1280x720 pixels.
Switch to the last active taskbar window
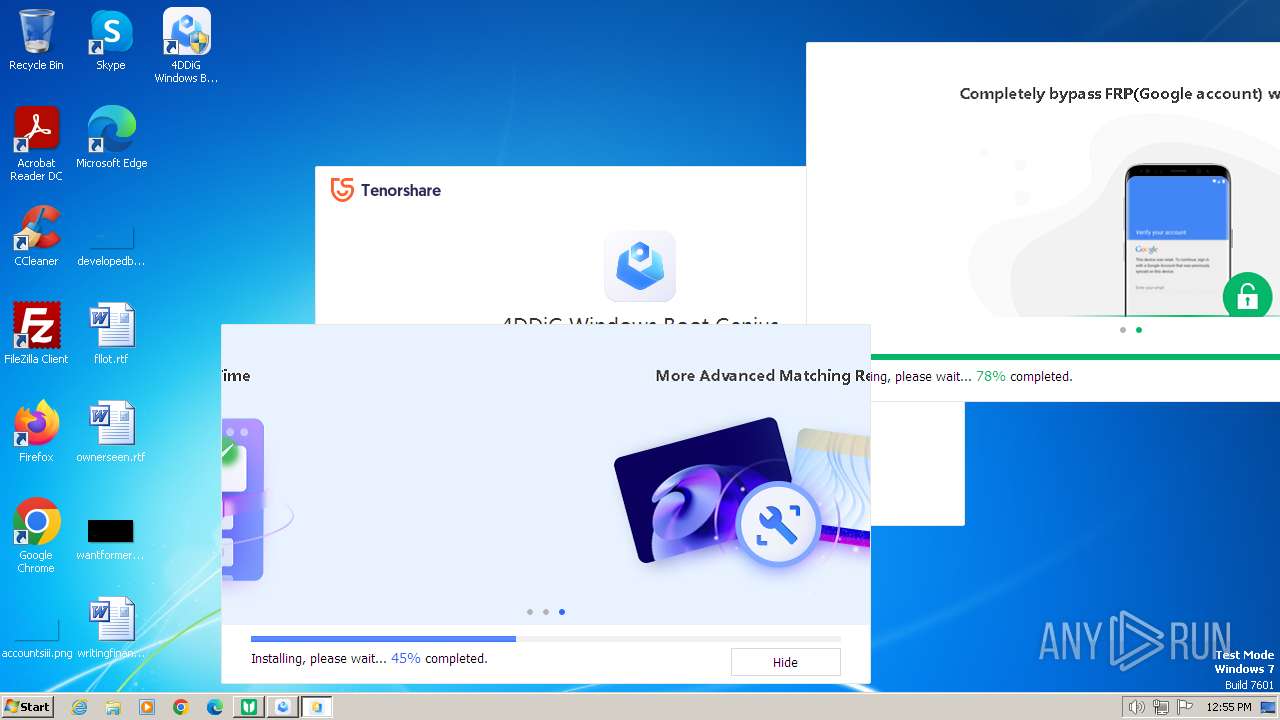pyautogui.click(x=317, y=707)
